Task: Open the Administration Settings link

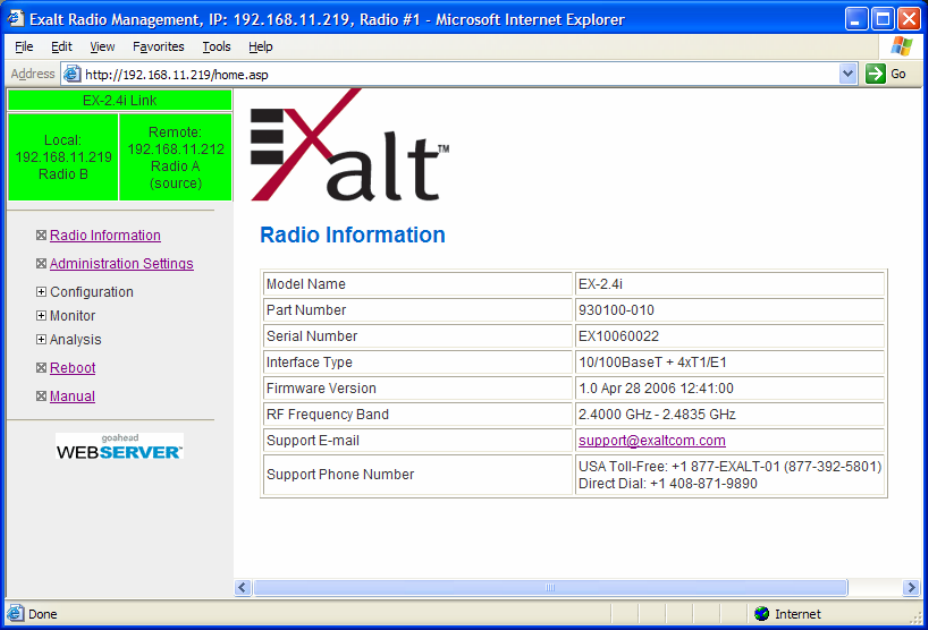Action: coord(121,263)
